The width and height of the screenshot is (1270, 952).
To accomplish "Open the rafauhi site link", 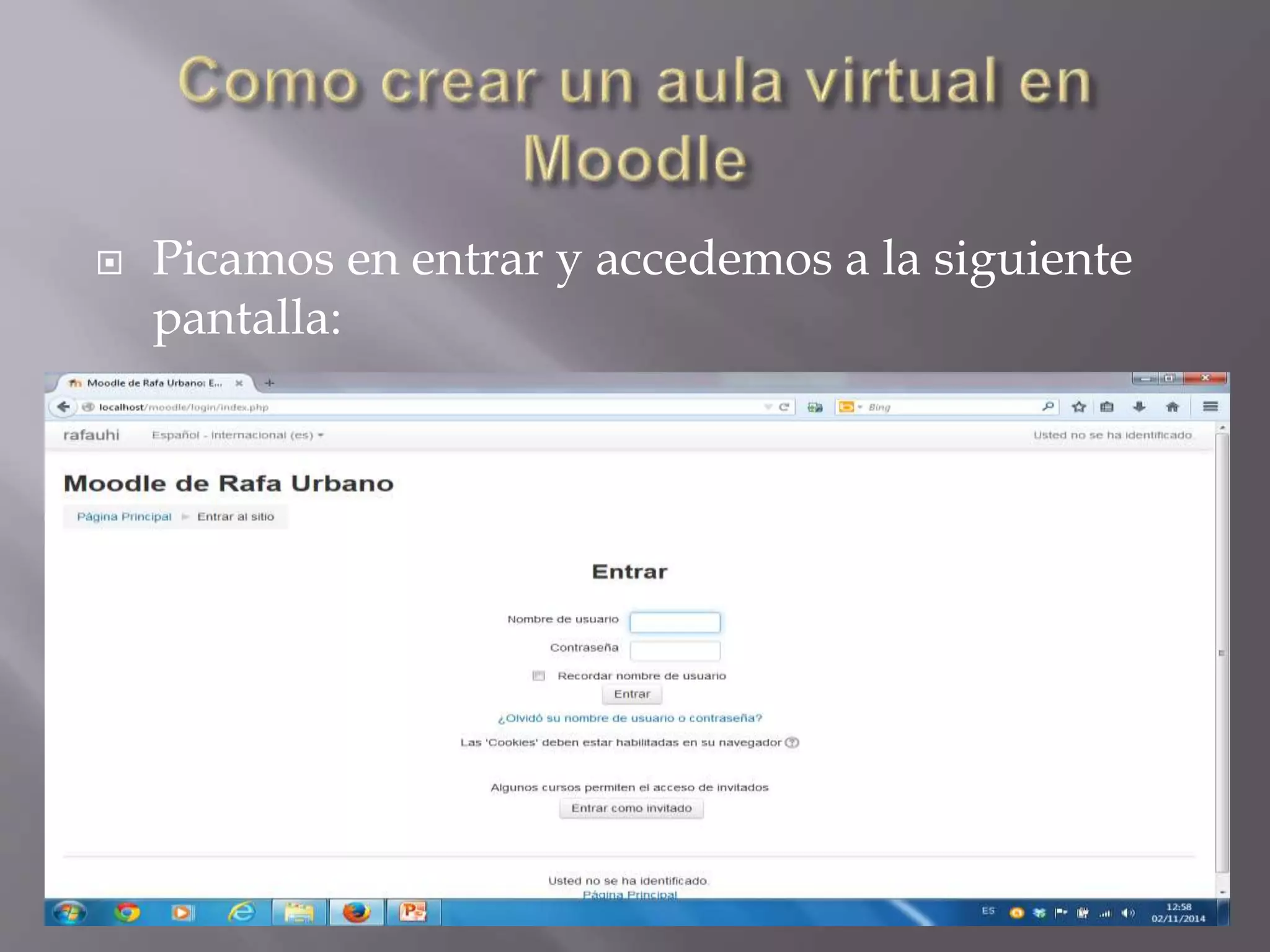I will point(91,435).
